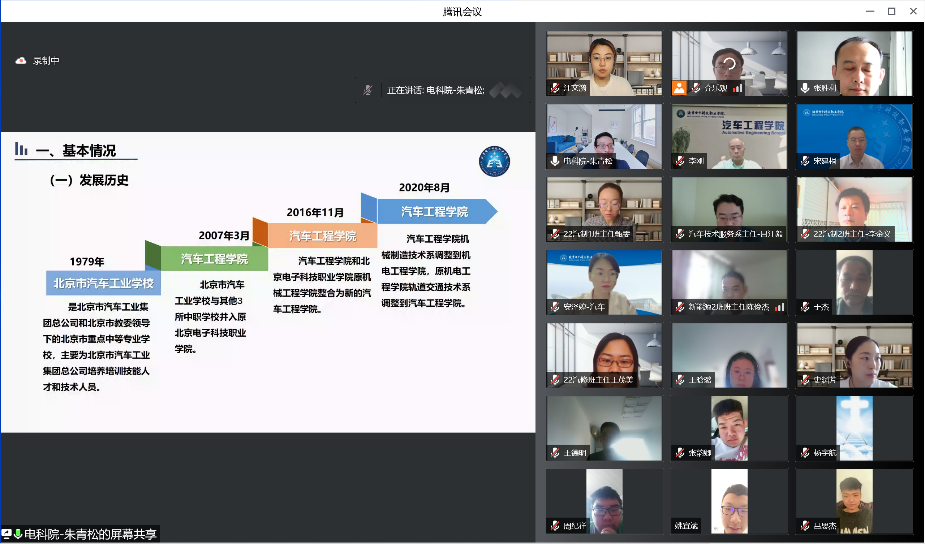Click the muted mic icon on 宋昊楠's tile
The height and width of the screenshot is (544, 925).
804,161
